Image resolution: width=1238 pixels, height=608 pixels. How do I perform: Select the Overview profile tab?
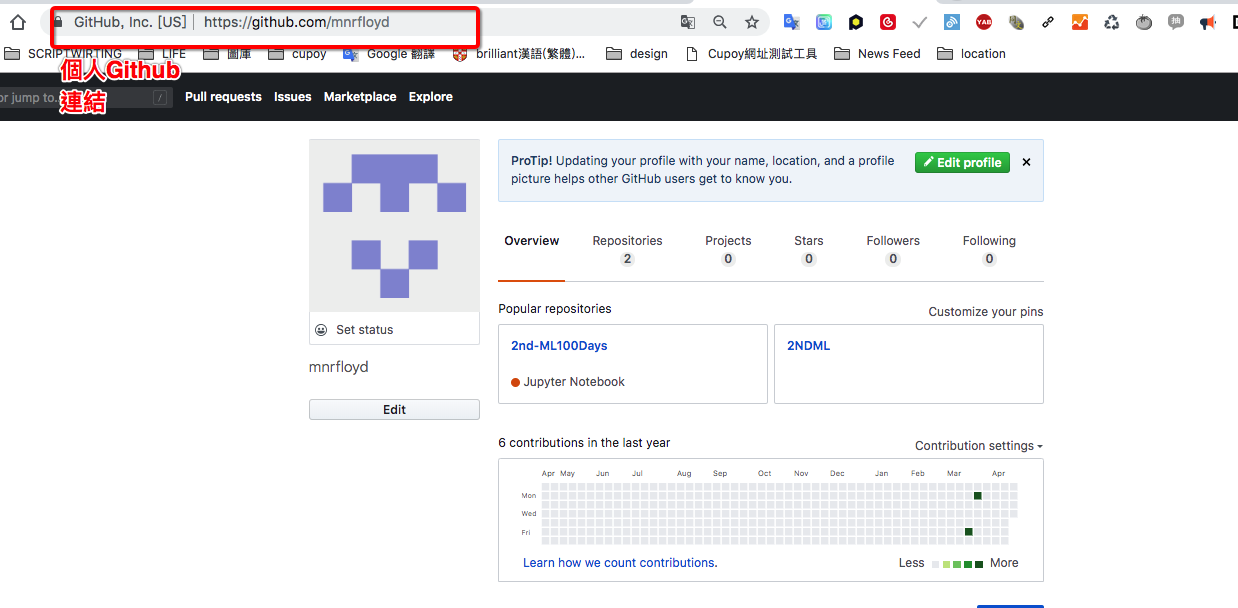click(532, 241)
